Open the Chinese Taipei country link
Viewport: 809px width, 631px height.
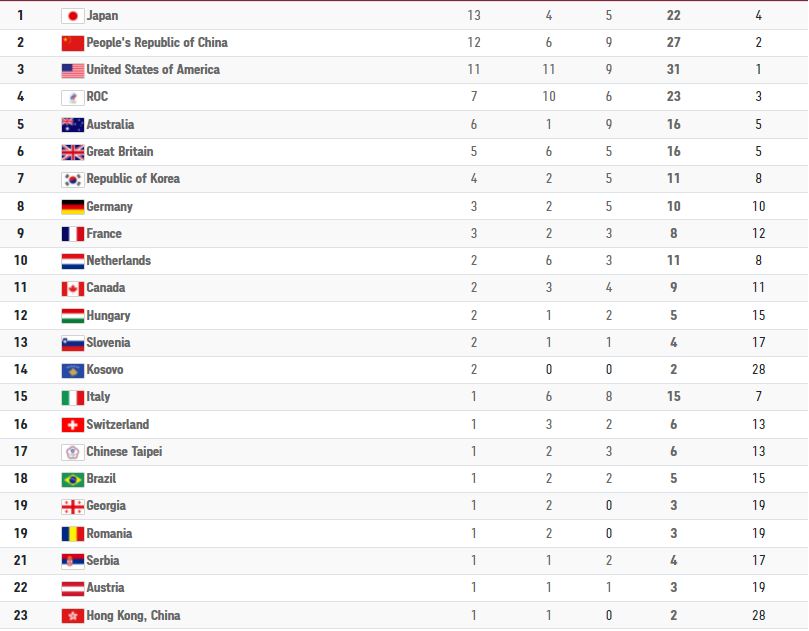[124, 452]
